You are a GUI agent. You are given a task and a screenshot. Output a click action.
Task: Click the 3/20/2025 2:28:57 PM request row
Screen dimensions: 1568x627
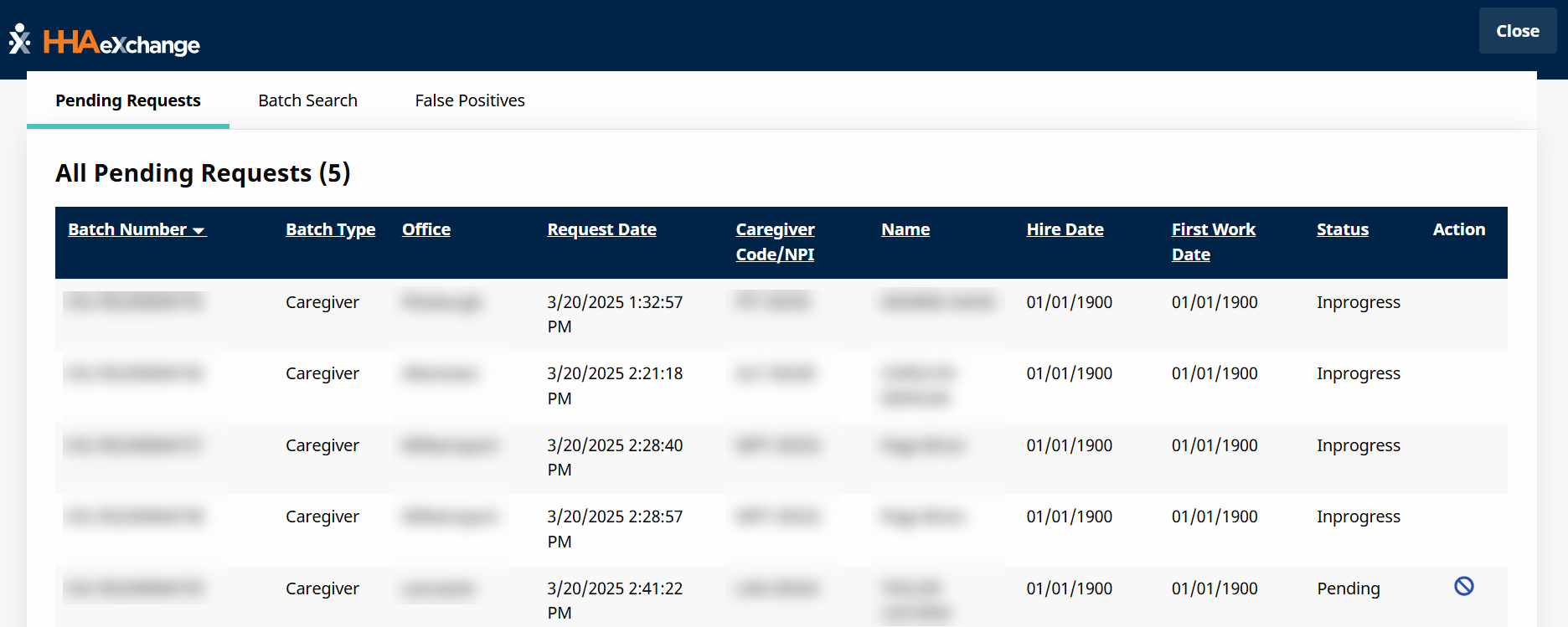click(614, 528)
